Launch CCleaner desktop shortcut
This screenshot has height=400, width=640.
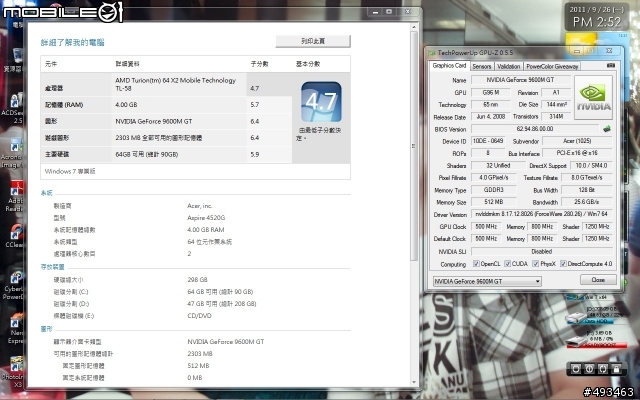(x=17, y=233)
